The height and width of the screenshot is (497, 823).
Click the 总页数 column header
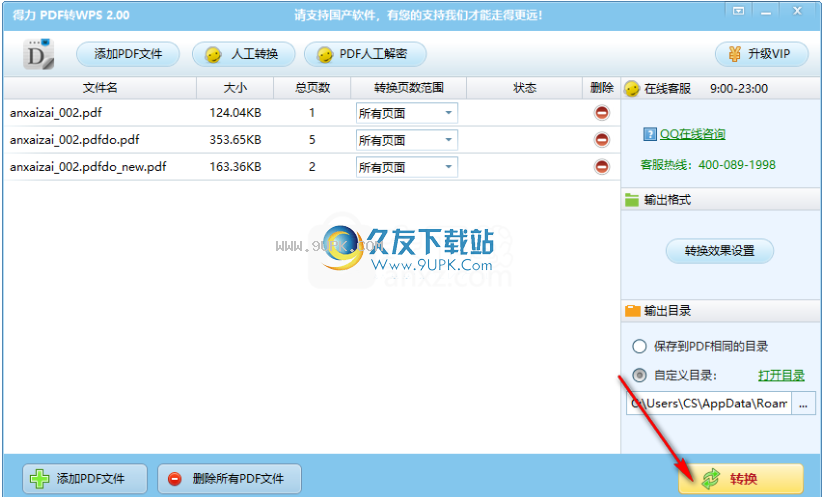click(x=312, y=88)
